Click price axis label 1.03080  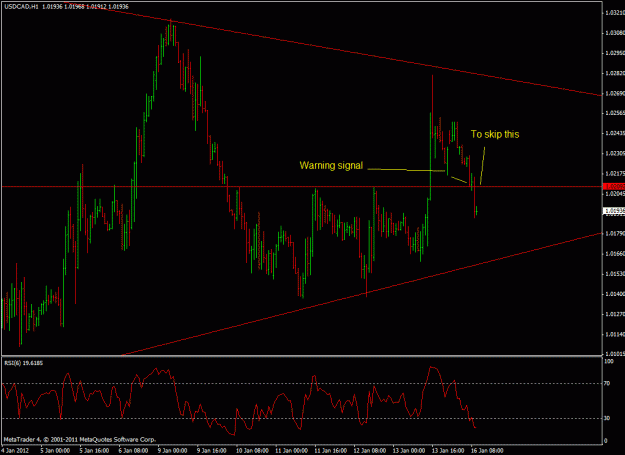tap(615, 33)
